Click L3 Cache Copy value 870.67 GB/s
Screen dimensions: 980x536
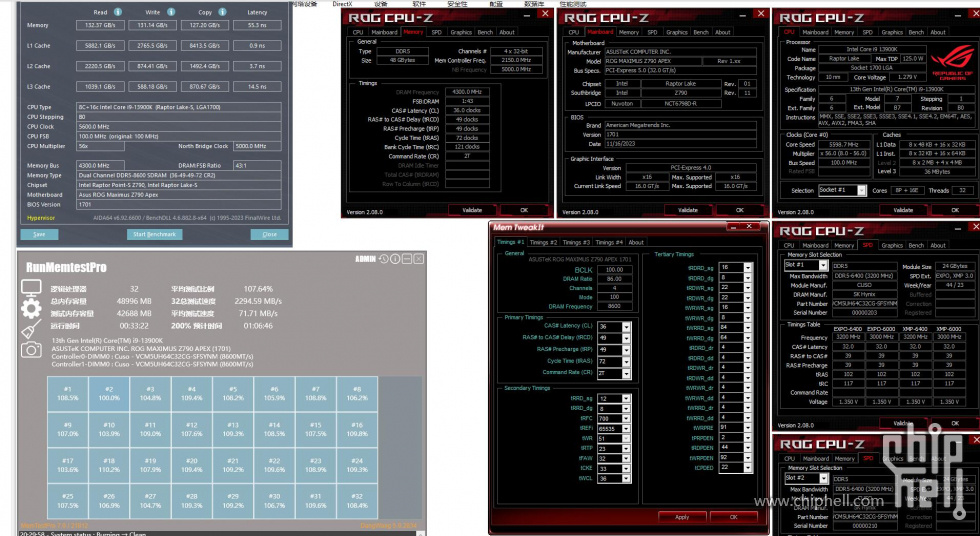pos(204,87)
